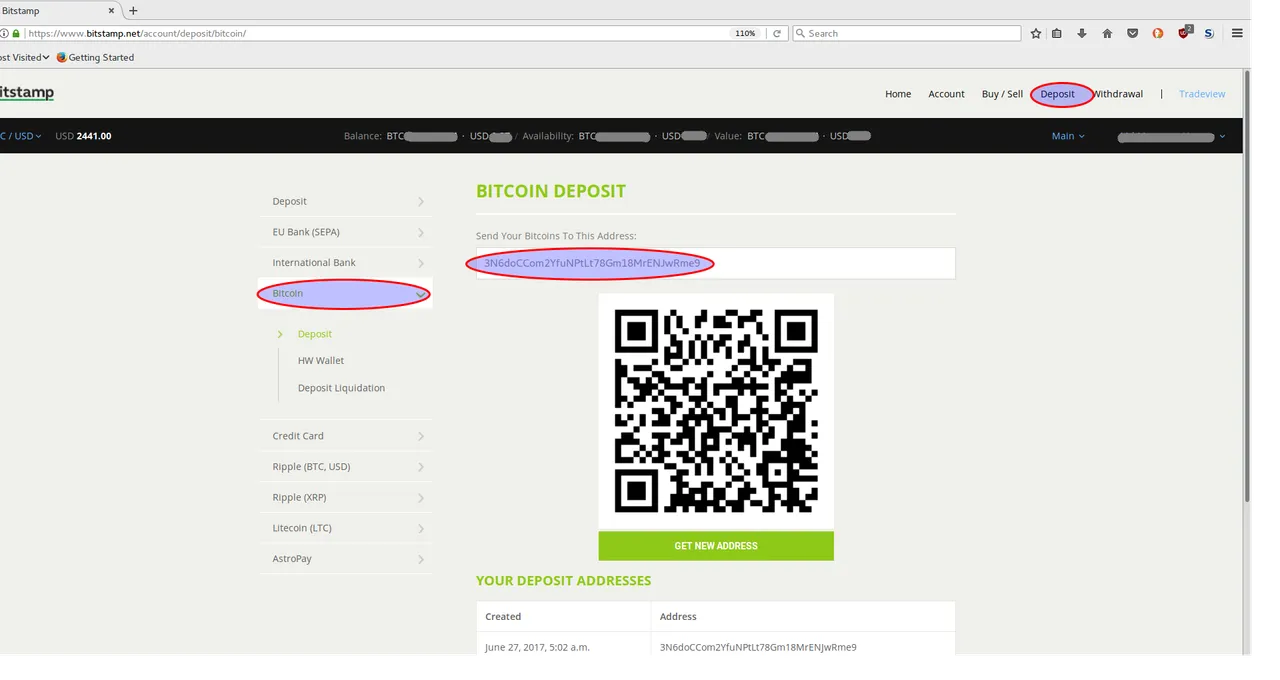This screenshot has width=1280, height=680.
Task: Click USD 2441.00 price text
Action: pos(83,136)
